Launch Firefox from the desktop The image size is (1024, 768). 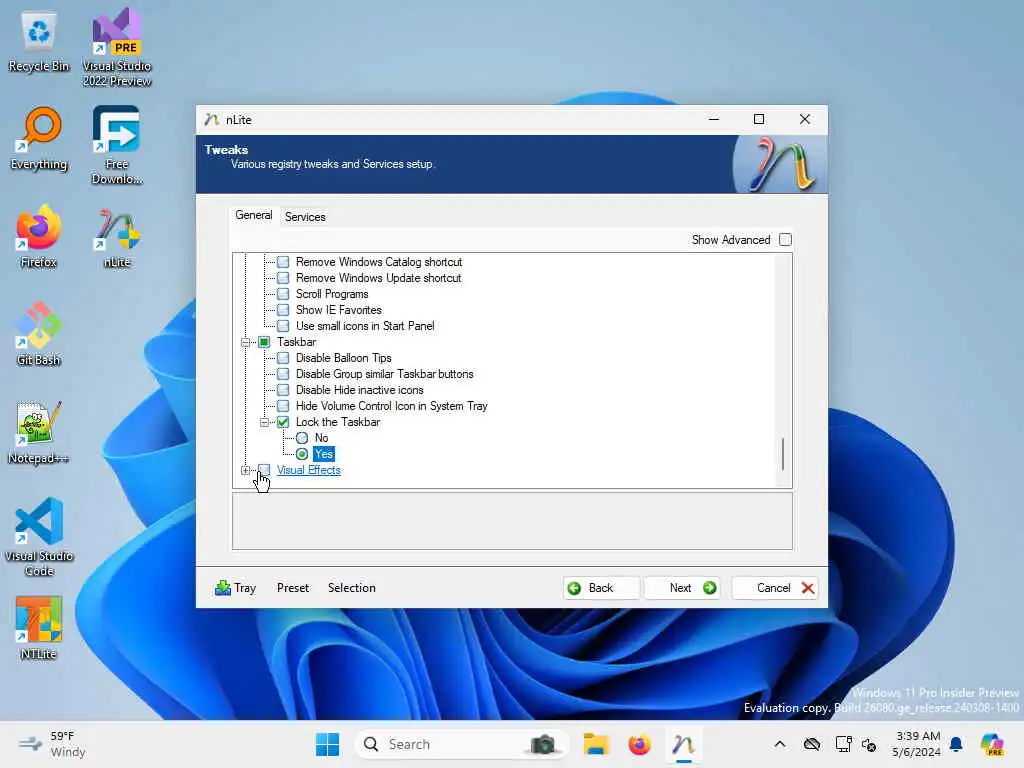39,237
